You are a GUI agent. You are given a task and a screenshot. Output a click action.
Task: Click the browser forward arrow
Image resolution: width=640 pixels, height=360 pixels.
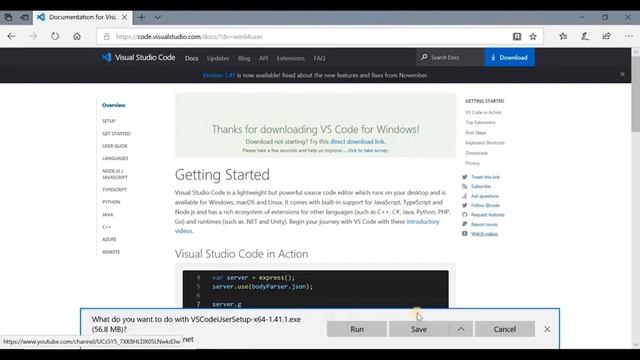[33, 36]
